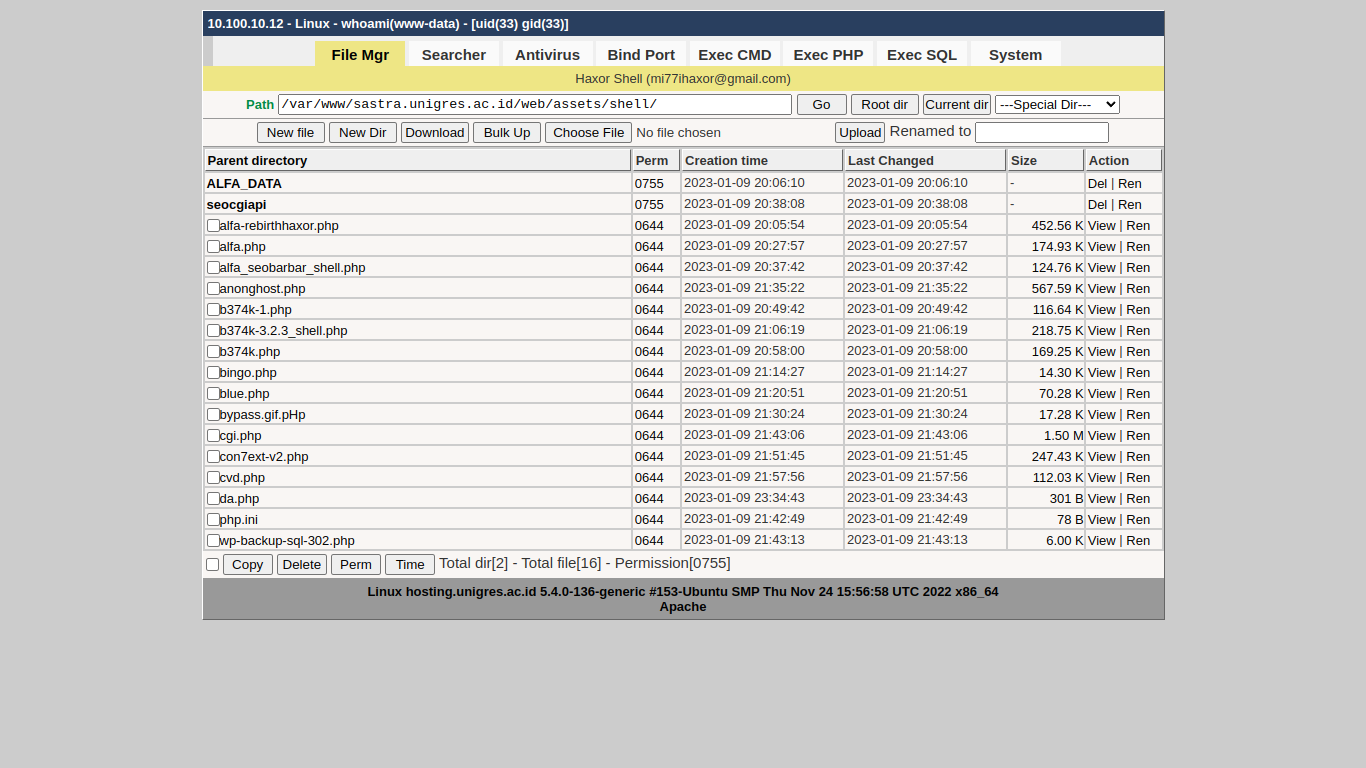Screen dimensions: 1366x768
Task: Click the Root dir button
Action: click(x=885, y=105)
